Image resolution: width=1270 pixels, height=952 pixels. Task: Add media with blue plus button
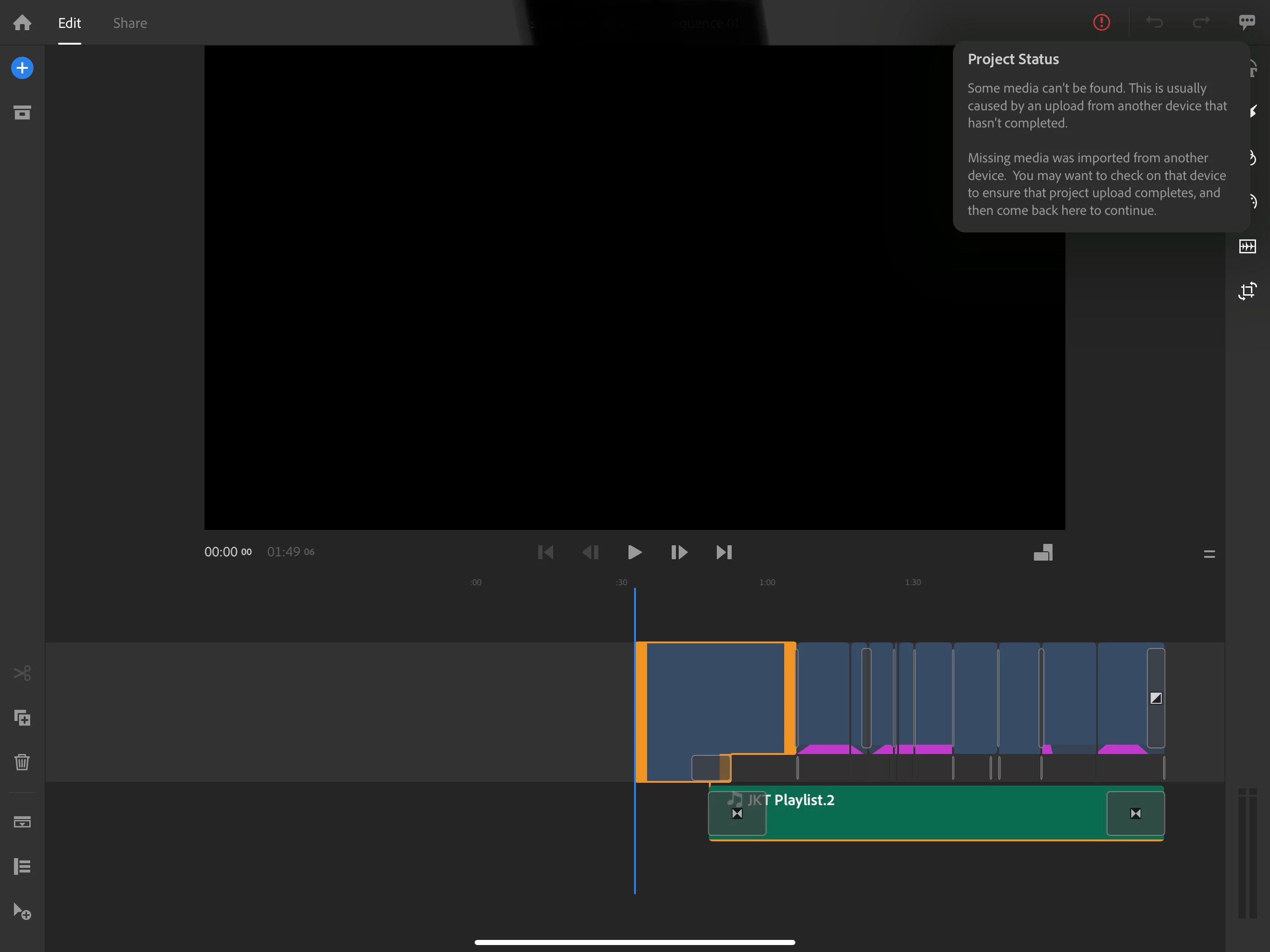(x=22, y=68)
